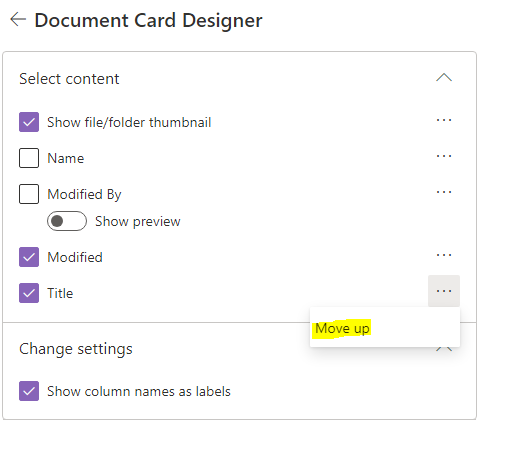The image size is (528, 475).
Task: Turn on the Show preview toggle
Action: pyautogui.click(x=67, y=221)
